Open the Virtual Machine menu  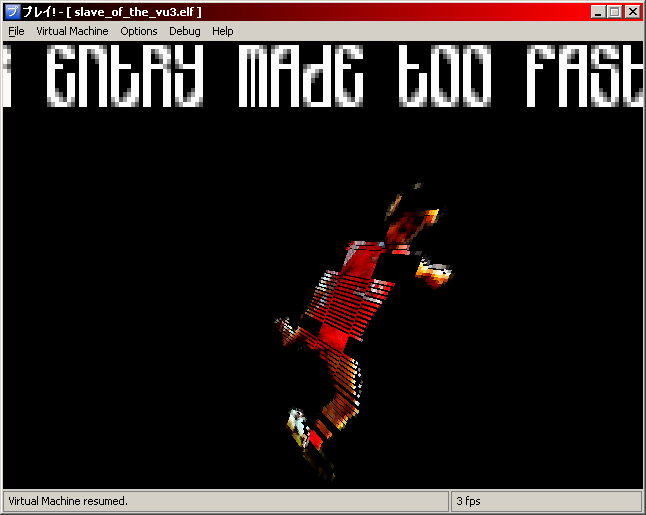(x=72, y=31)
